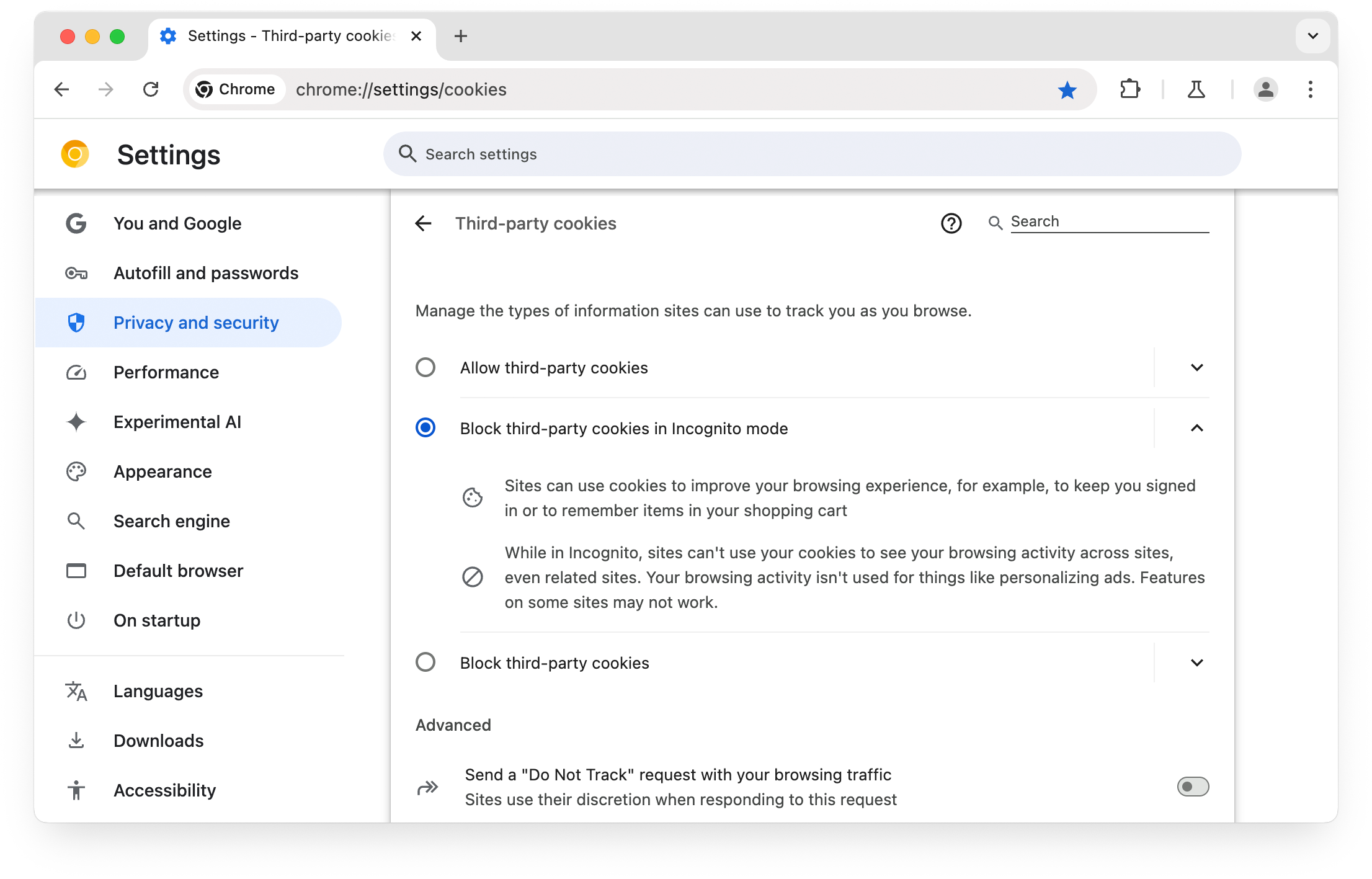The width and height of the screenshot is (1372, 879).
Task: Click the You and Google G icon
Action: [76, 223]
